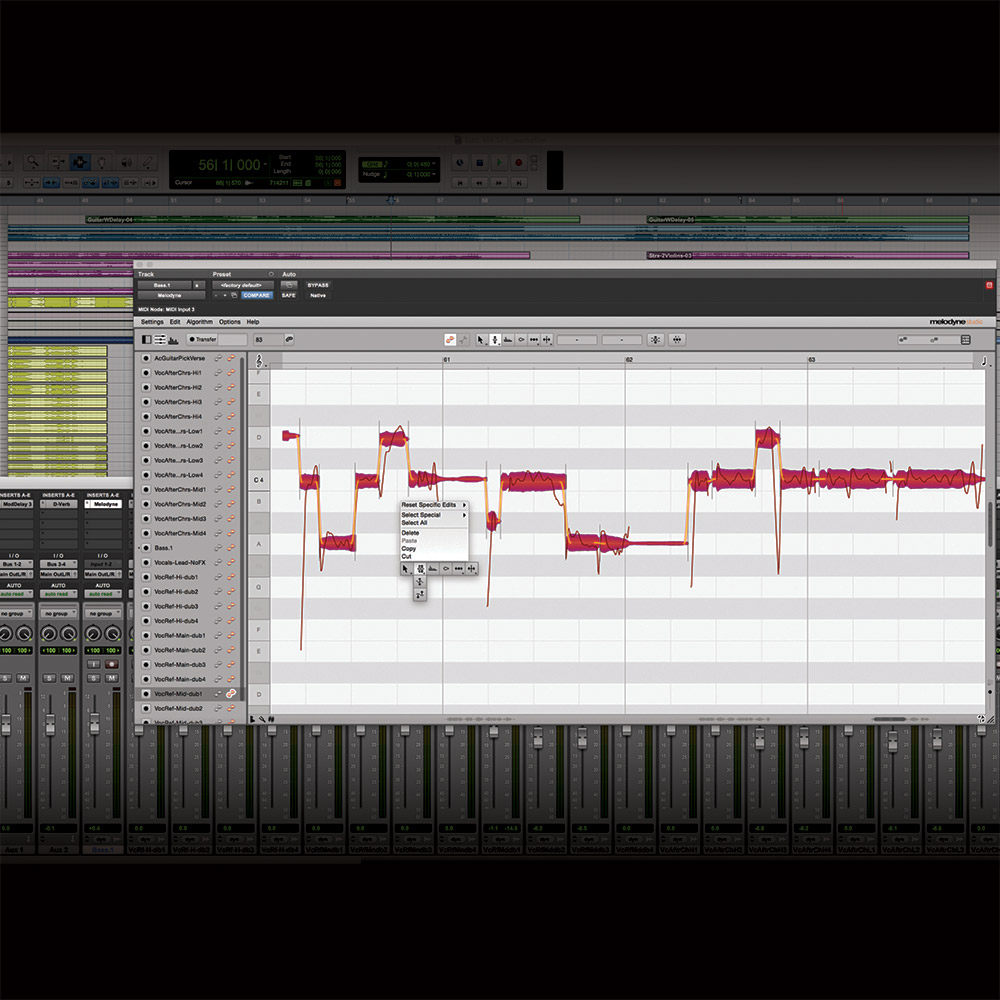
Task: Open the D-Verb insert selector
Action: (x=59, y=504)
